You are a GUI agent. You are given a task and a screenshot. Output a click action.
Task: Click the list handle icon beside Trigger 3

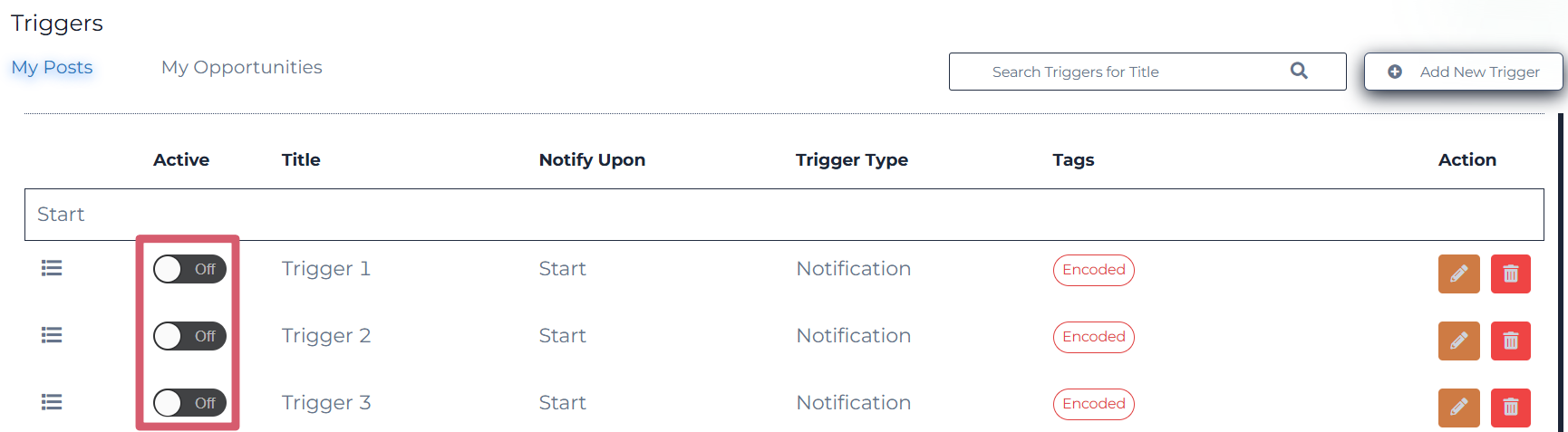click(52, 402)
